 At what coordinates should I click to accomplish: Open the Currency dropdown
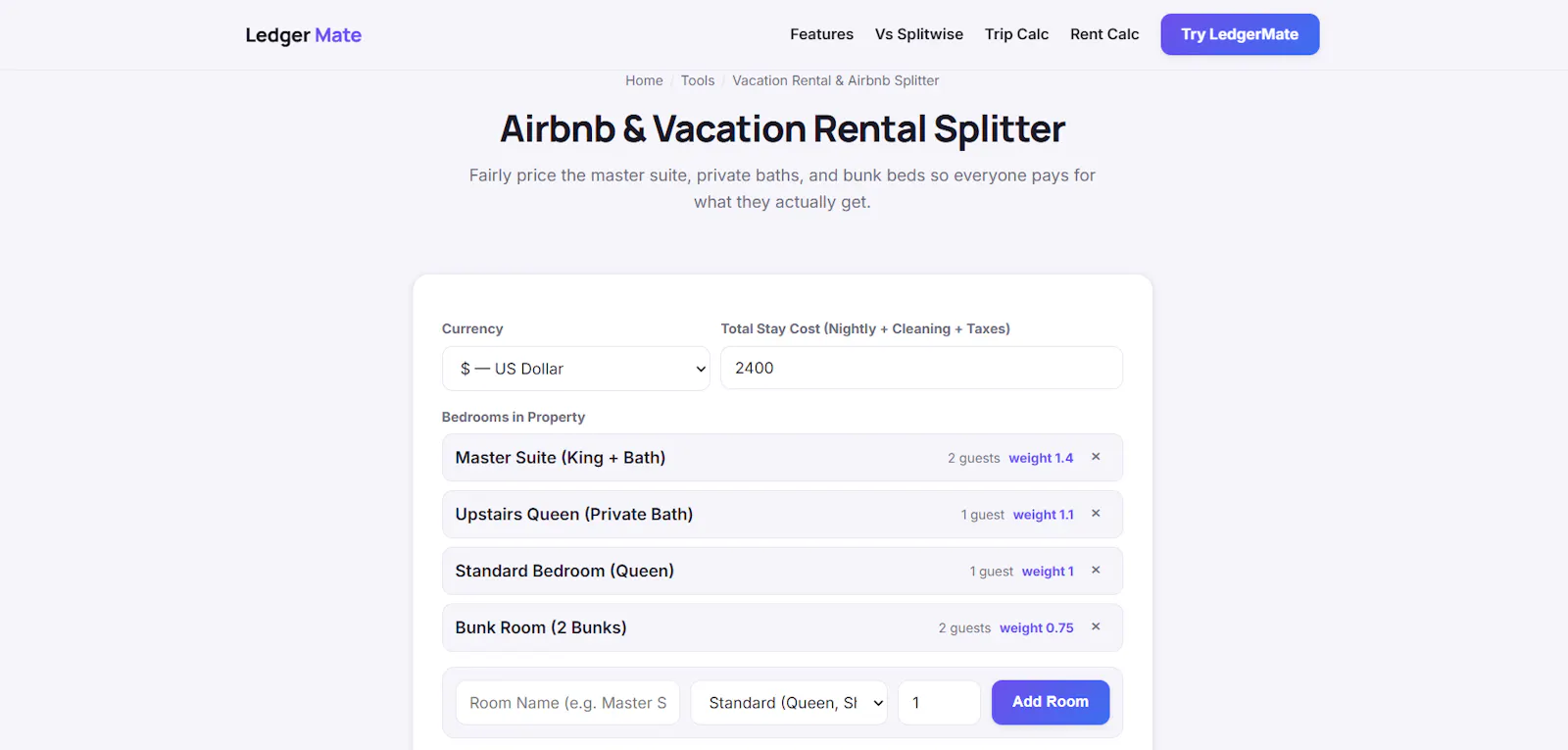575,369
